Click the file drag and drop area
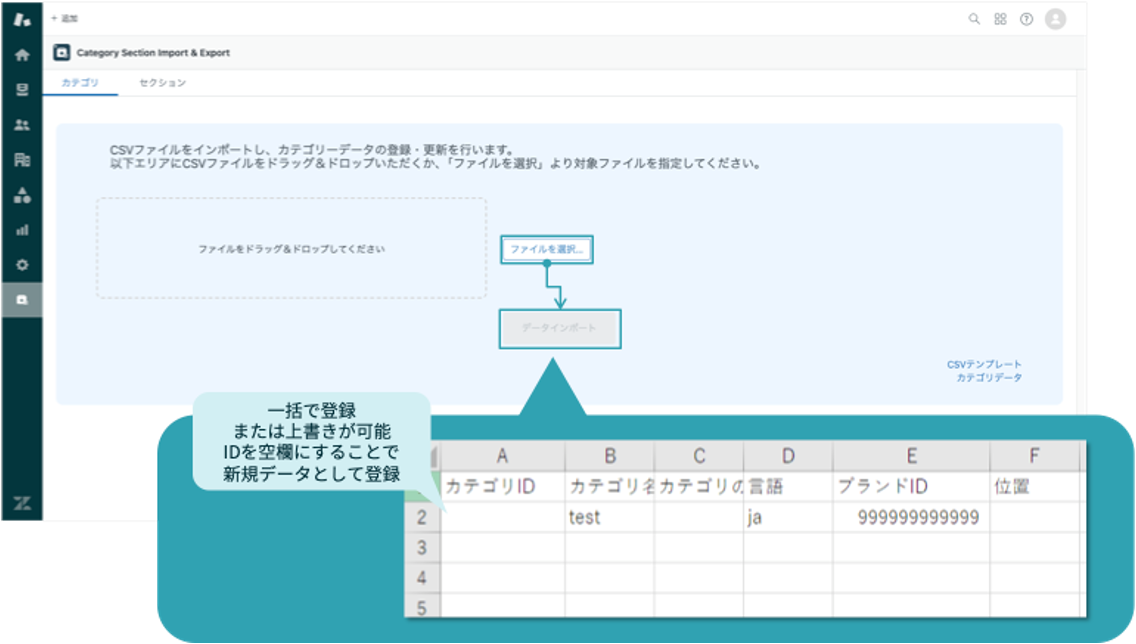 [x=291, y=248]
